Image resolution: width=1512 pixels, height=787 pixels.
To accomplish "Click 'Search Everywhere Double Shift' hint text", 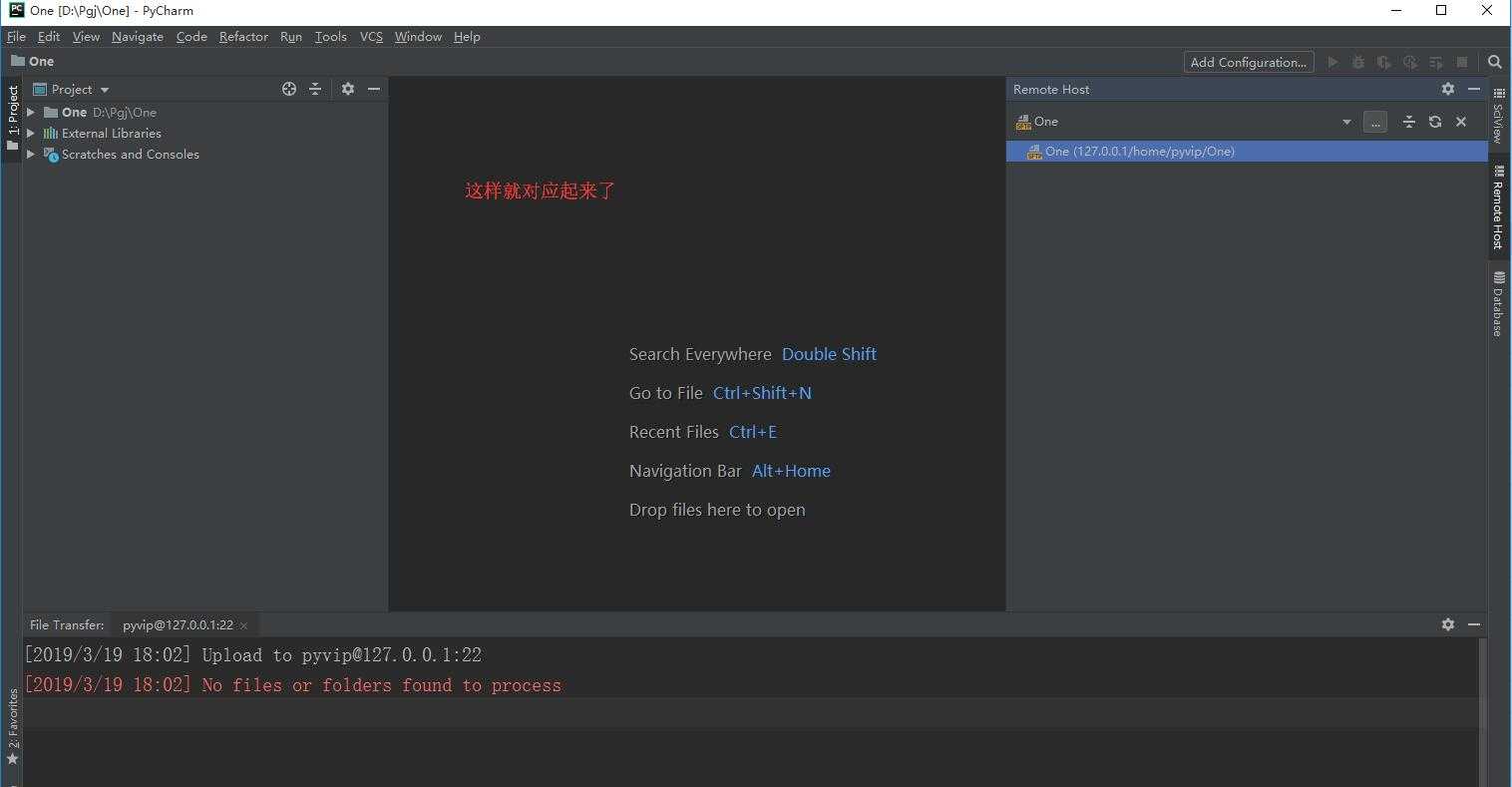I will (x=753, y=354).
